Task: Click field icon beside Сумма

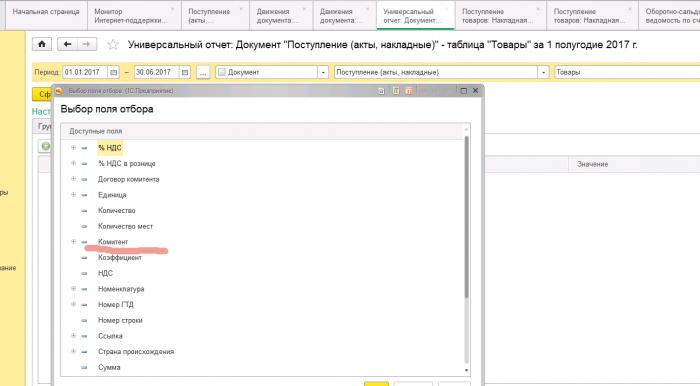Action: point(84,367)
